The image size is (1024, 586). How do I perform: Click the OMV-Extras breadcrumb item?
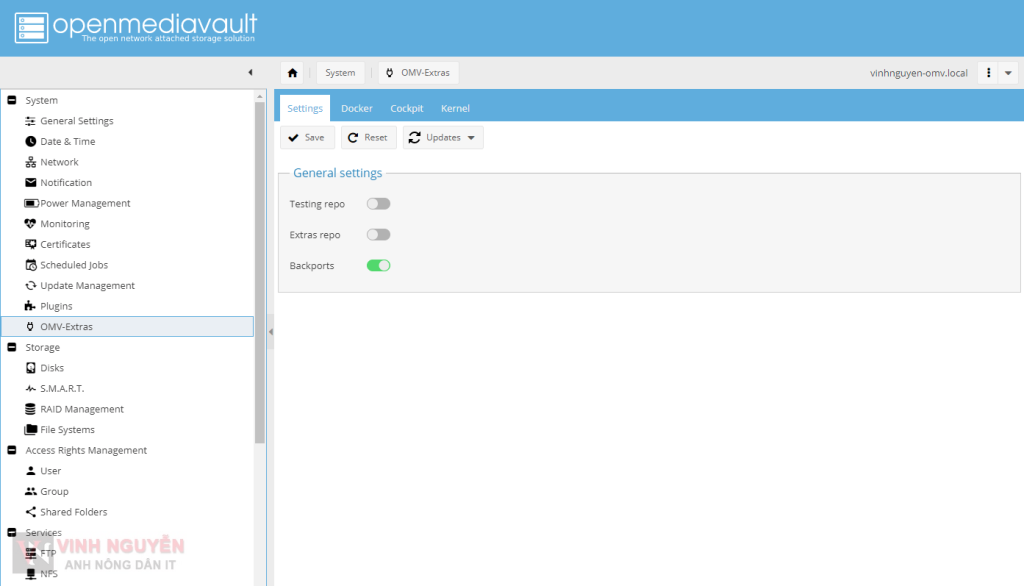[x=418, y=73]
